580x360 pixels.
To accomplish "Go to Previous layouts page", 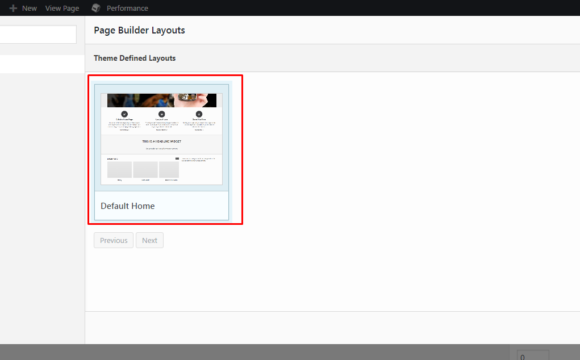I will [x=114, y=240].
